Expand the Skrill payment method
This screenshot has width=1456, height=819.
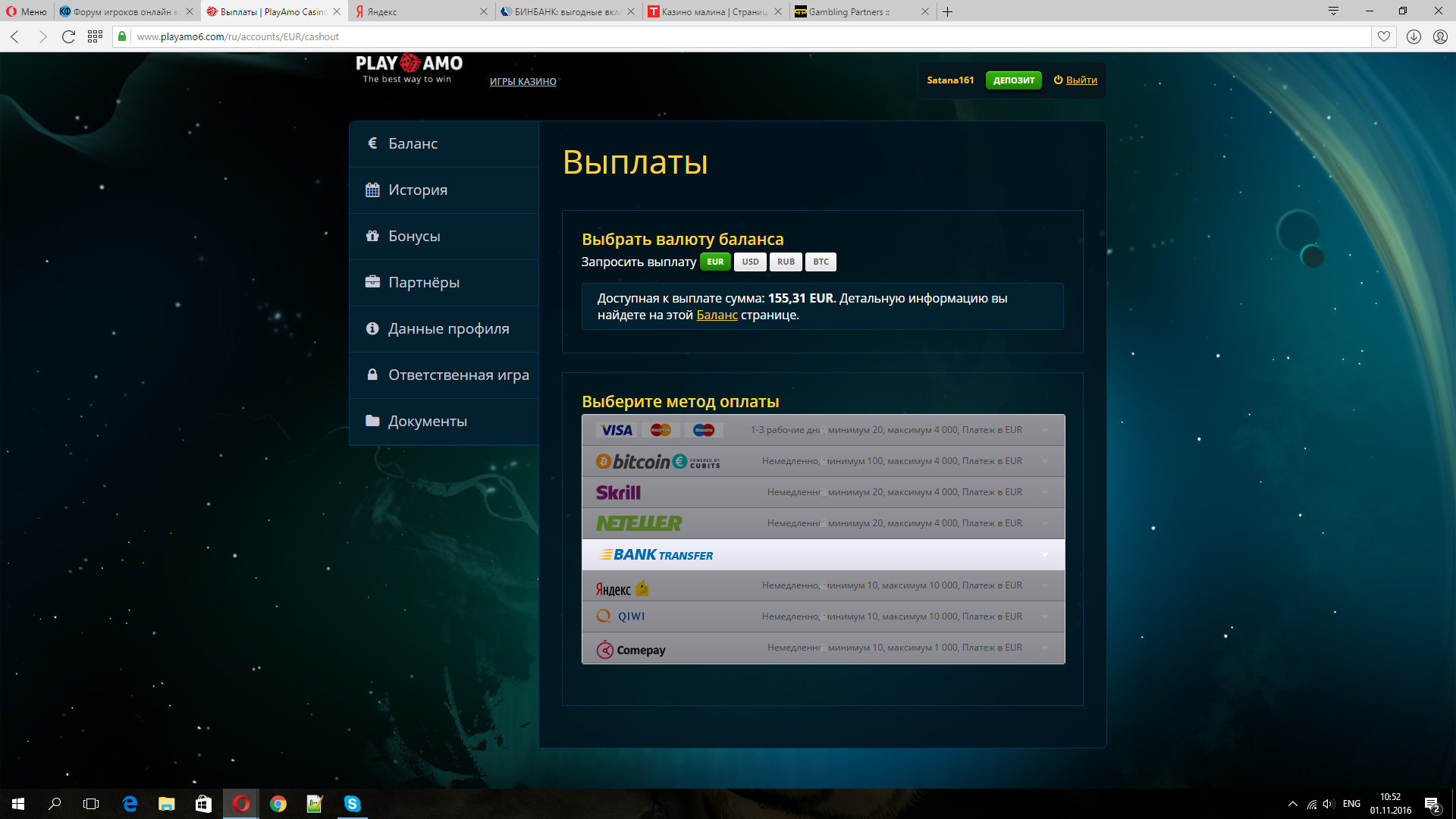823,492
